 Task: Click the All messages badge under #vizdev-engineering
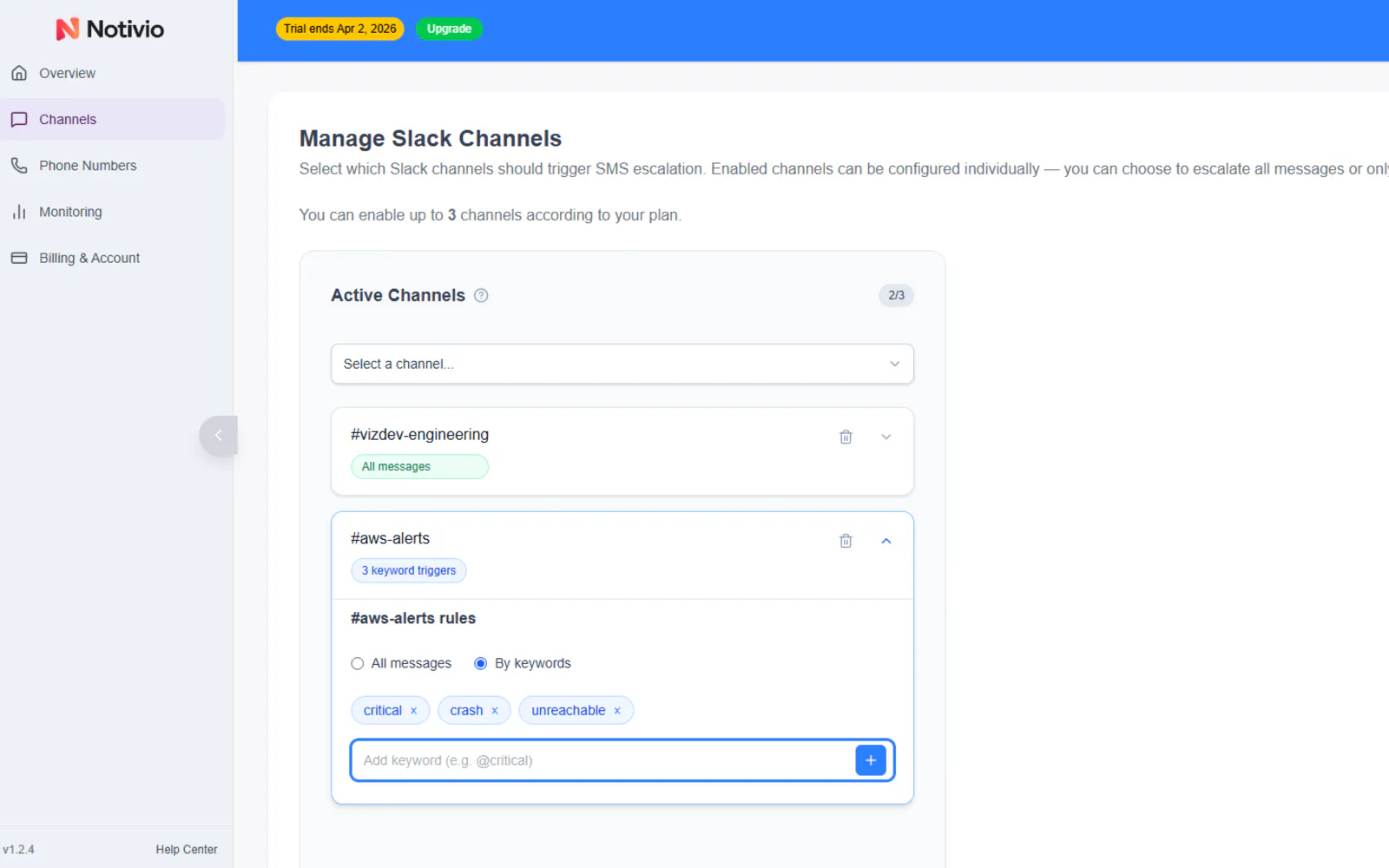pos(419,467)
